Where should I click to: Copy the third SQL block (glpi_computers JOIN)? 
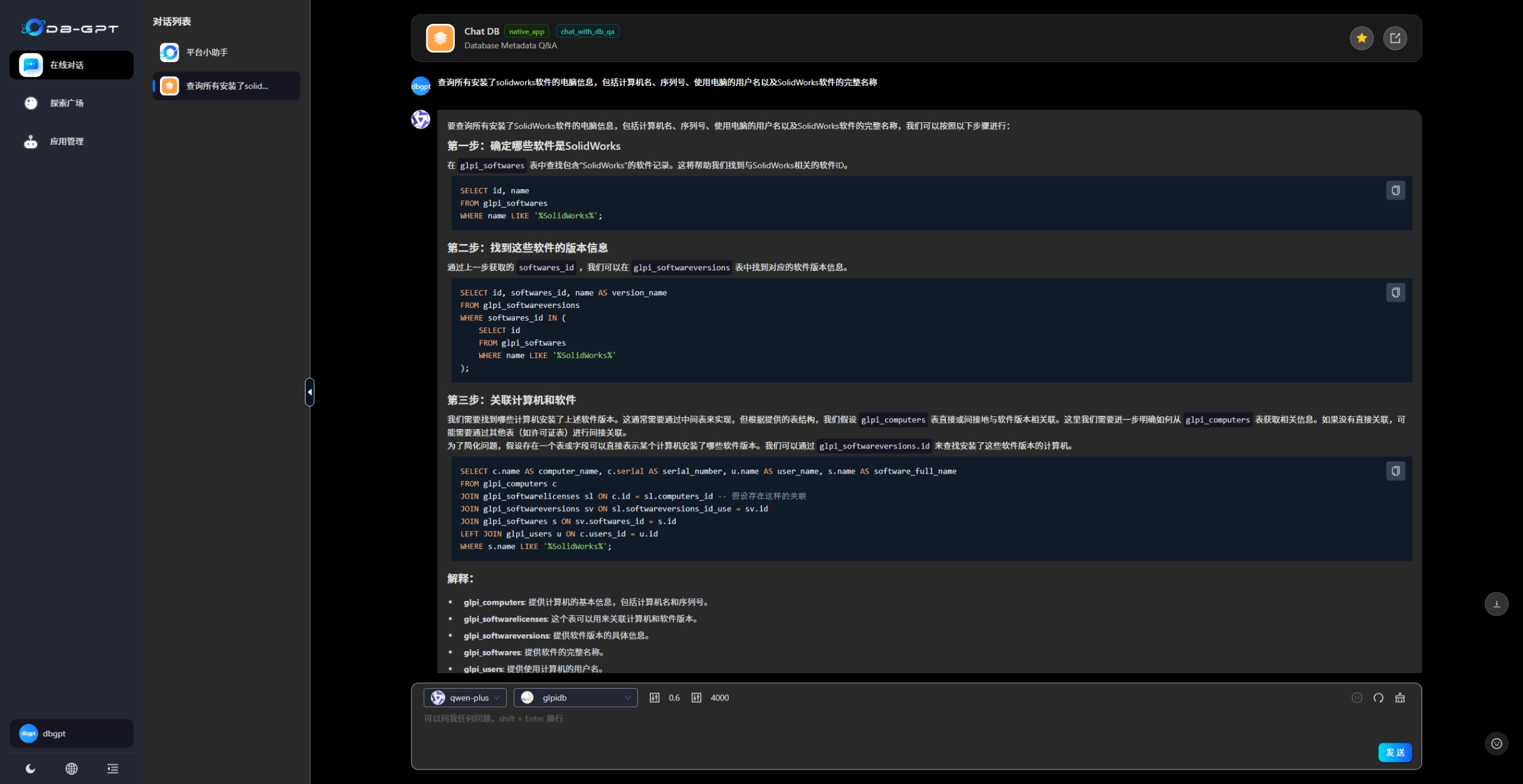point(1395,471)
